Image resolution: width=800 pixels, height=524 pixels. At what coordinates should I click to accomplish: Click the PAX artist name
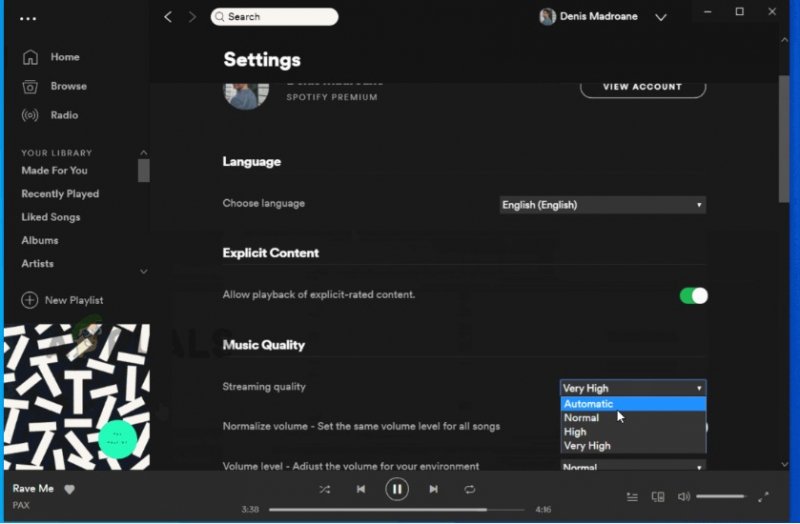[x=21, y=505]
